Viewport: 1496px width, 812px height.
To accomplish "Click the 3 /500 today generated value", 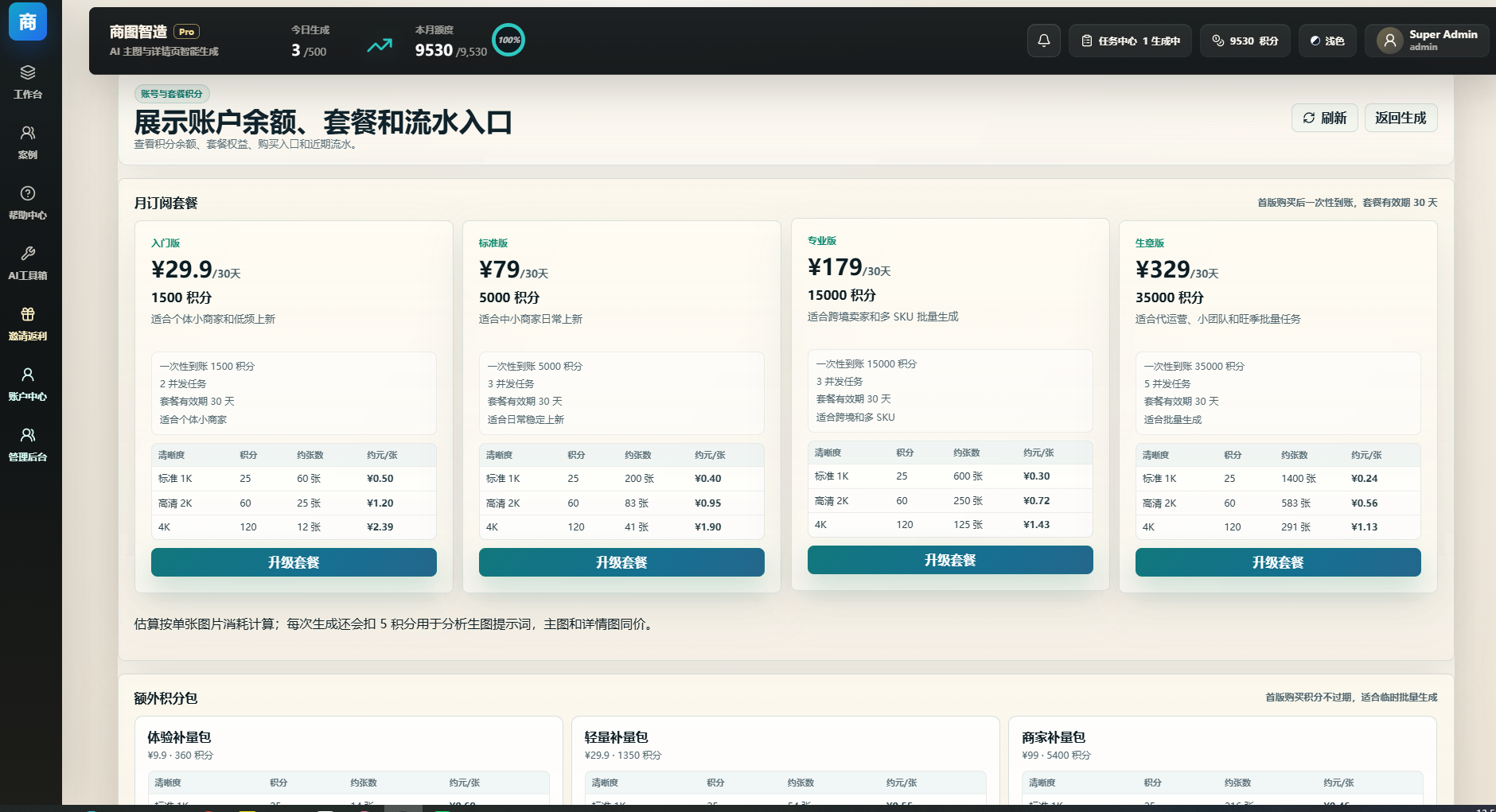I will pyautogui.click(x=309, y=50).
